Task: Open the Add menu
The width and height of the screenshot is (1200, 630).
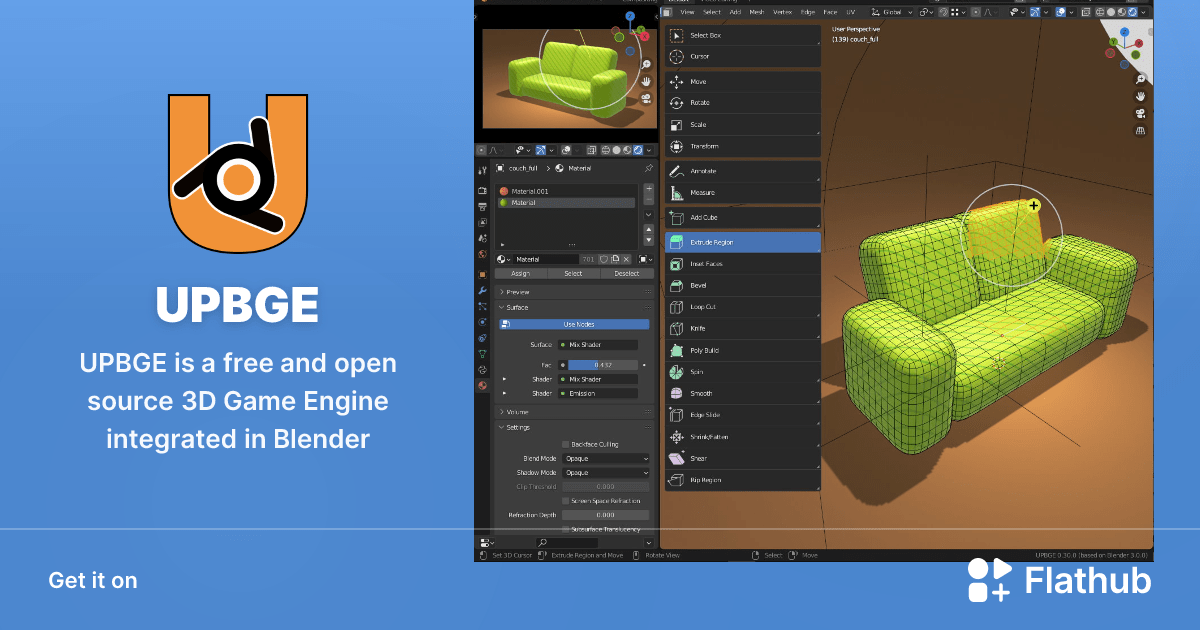Action: 735,12
